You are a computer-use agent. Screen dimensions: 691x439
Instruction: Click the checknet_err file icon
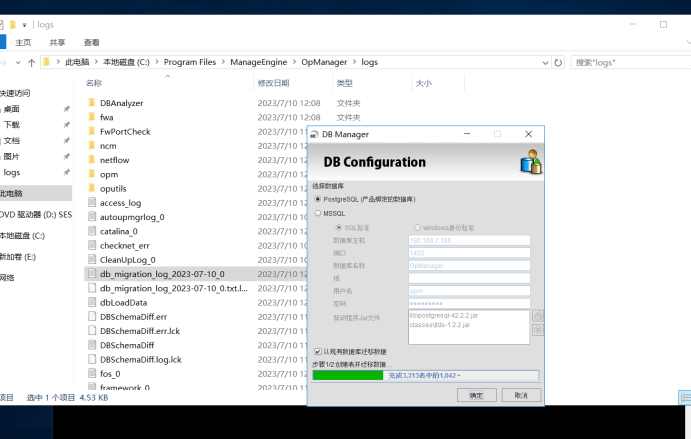(x=92, y=245)
